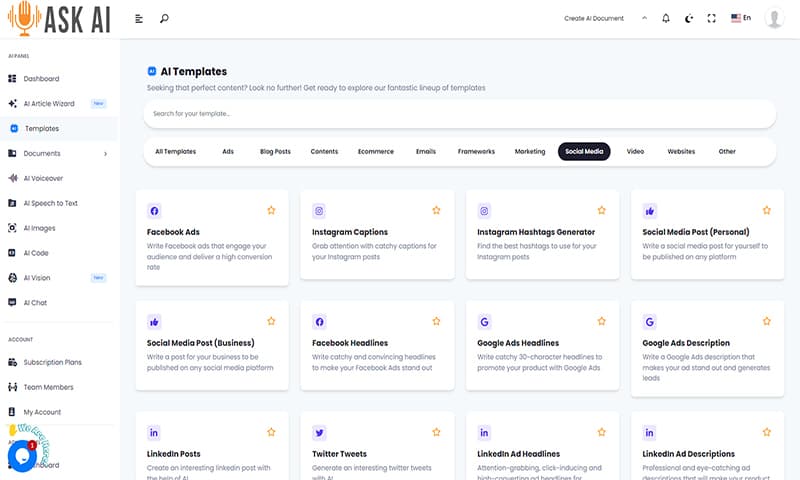This screenshot has height=480, width=800.
Task: Favorite the Twitter Tweets star
Action: [436, 432]
